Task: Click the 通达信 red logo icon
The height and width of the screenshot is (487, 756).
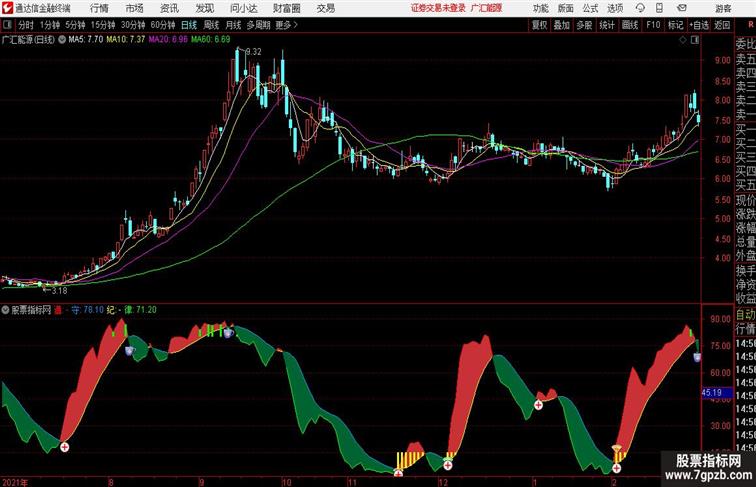Action: pyautogui.click(x=7, y=8)
